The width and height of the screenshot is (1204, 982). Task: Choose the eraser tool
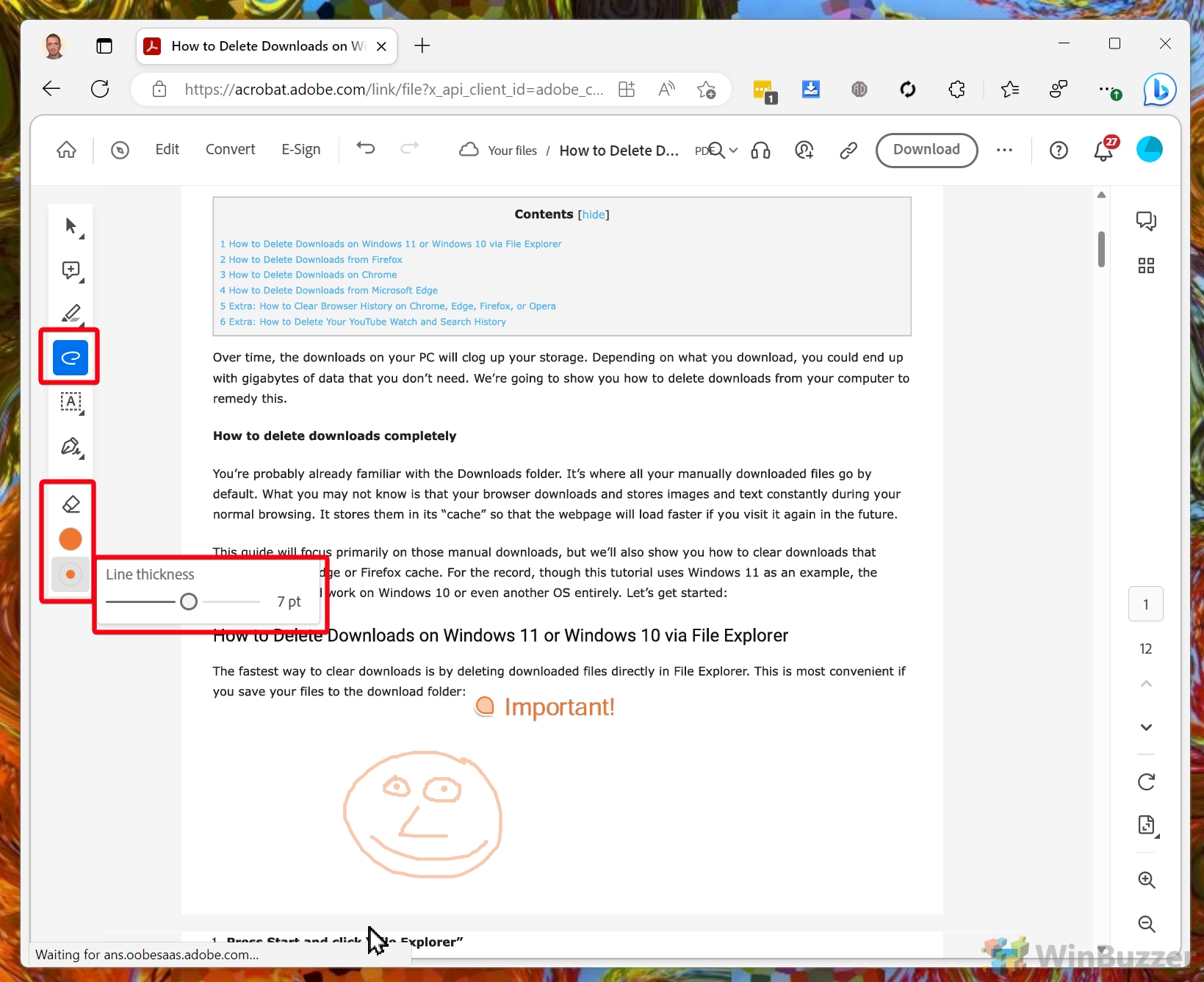click(x=71, y=504)
